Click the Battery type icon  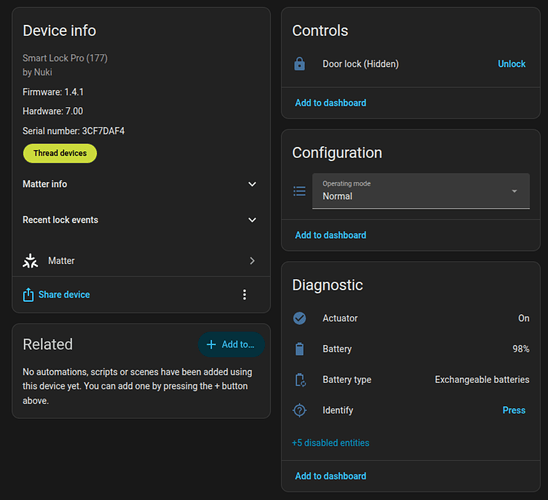tap(300, 380)
